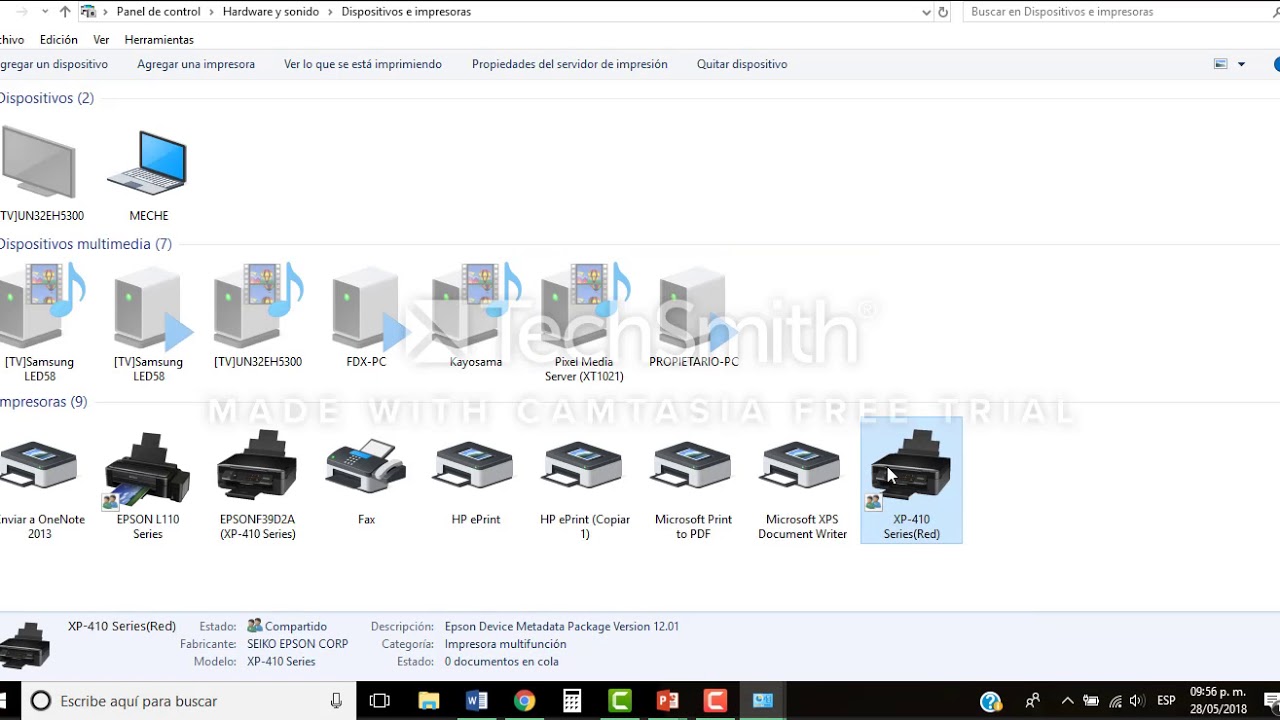Click the change view icon

tap(1221, 64)
